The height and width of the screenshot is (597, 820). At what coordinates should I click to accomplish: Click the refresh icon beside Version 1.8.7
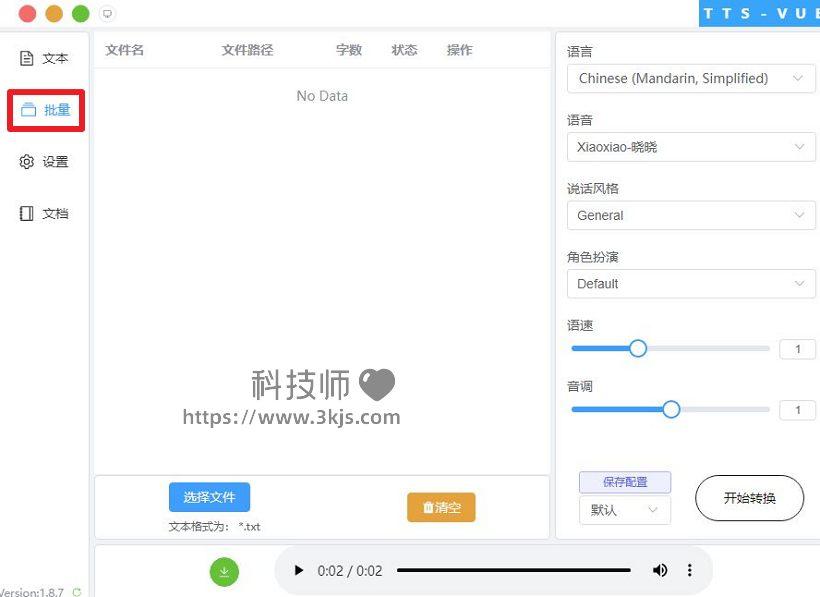tap(77, 592)
